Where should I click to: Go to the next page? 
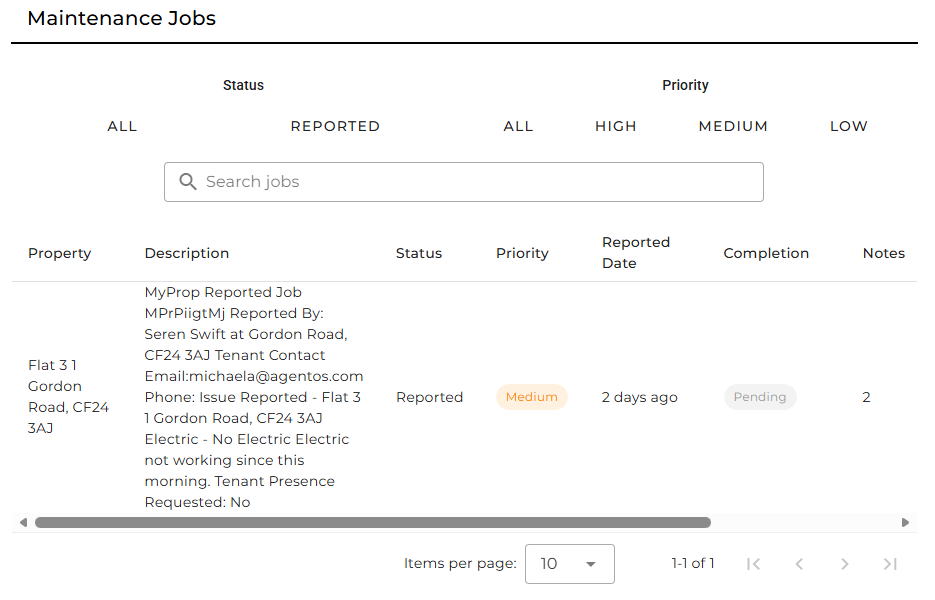coord(845,564)
